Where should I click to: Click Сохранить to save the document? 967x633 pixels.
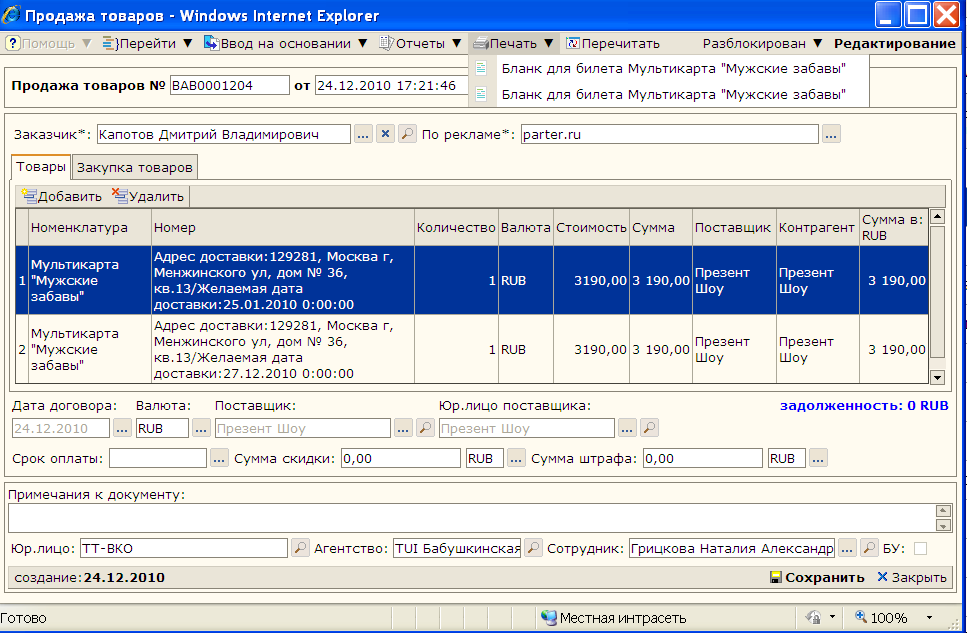tap(817, 577)
